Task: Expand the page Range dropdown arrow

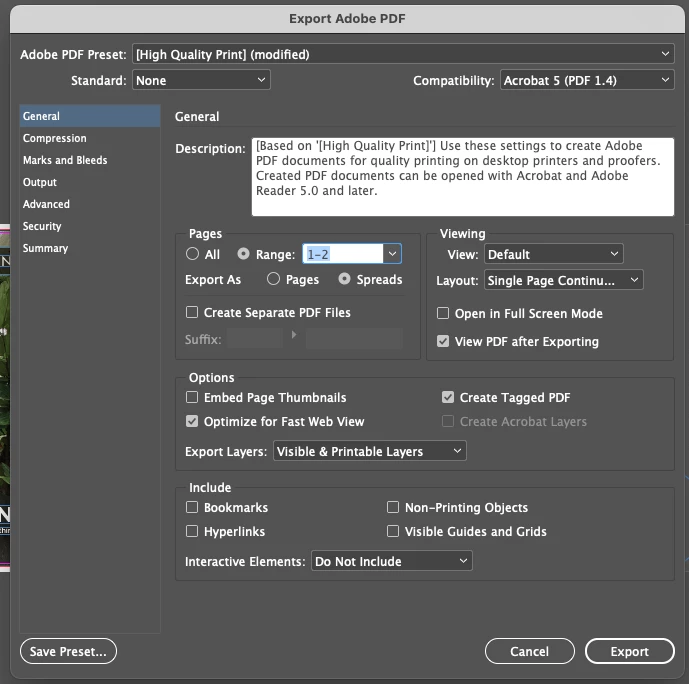Action: pyautogui.click(x=392, y=254)
